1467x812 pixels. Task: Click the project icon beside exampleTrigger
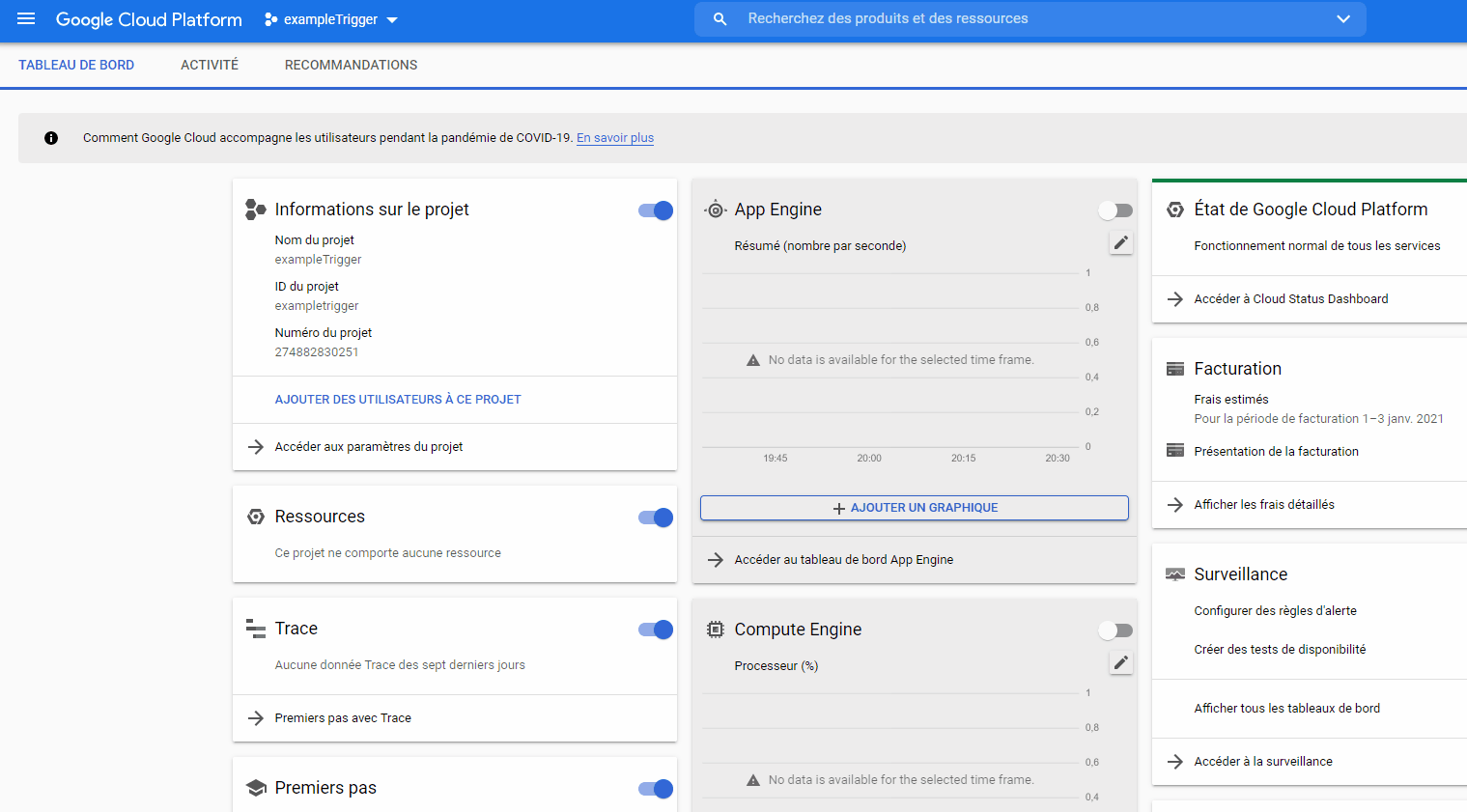271,19
